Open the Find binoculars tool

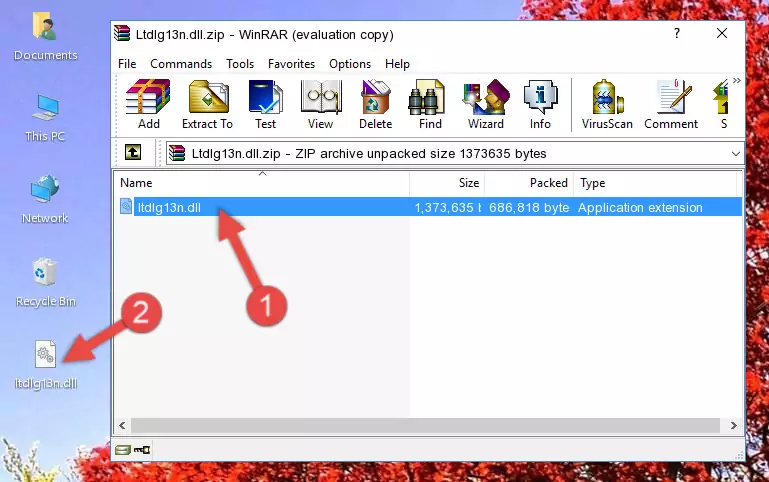[430, 104]
